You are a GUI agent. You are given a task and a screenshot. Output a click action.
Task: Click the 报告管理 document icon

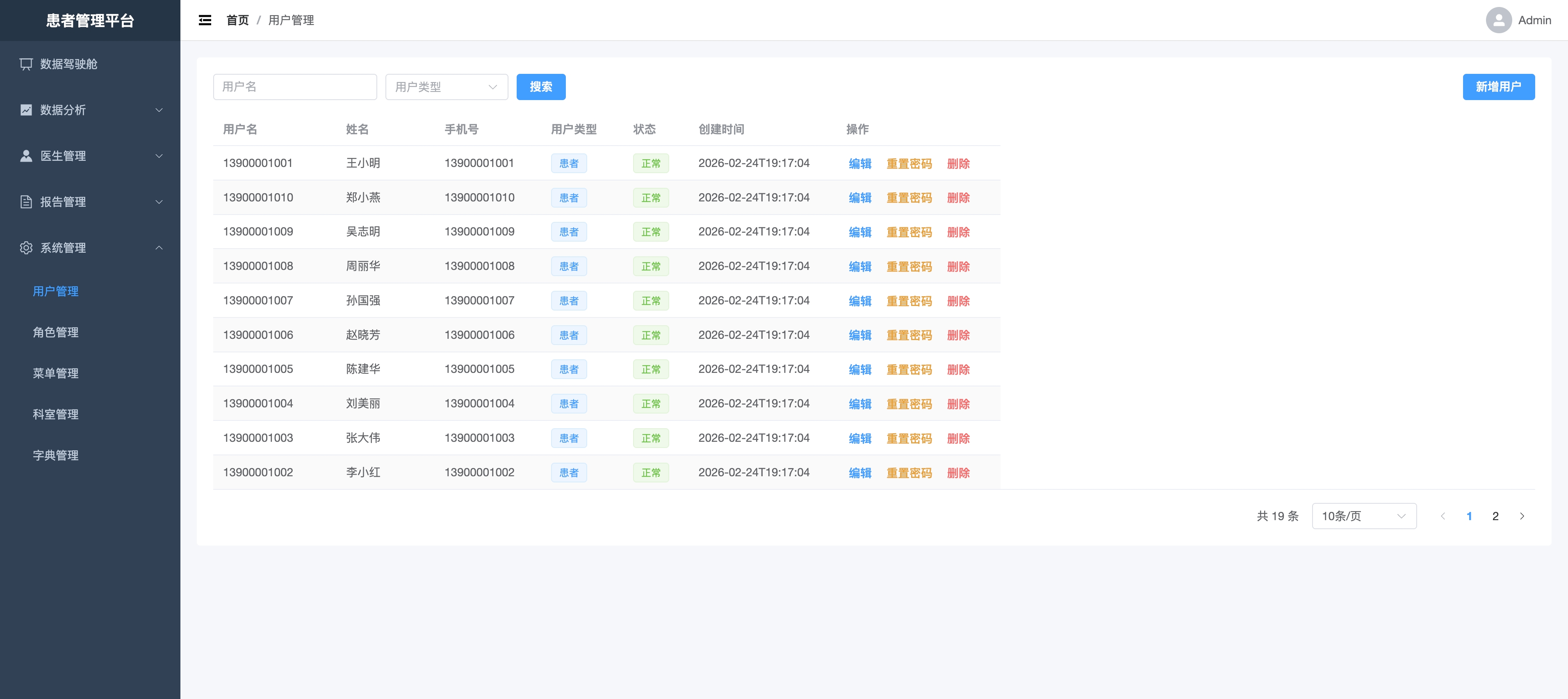coord(26,201)
